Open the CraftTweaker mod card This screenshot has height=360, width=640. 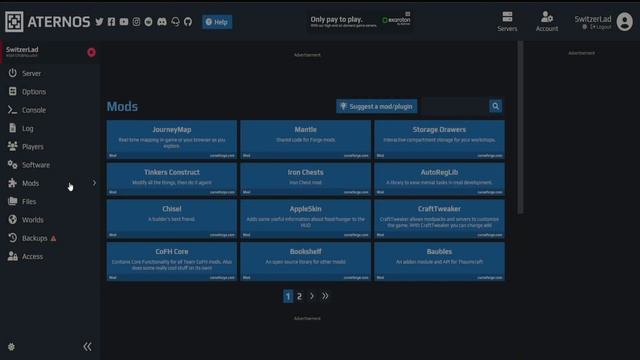click(439, 218)
